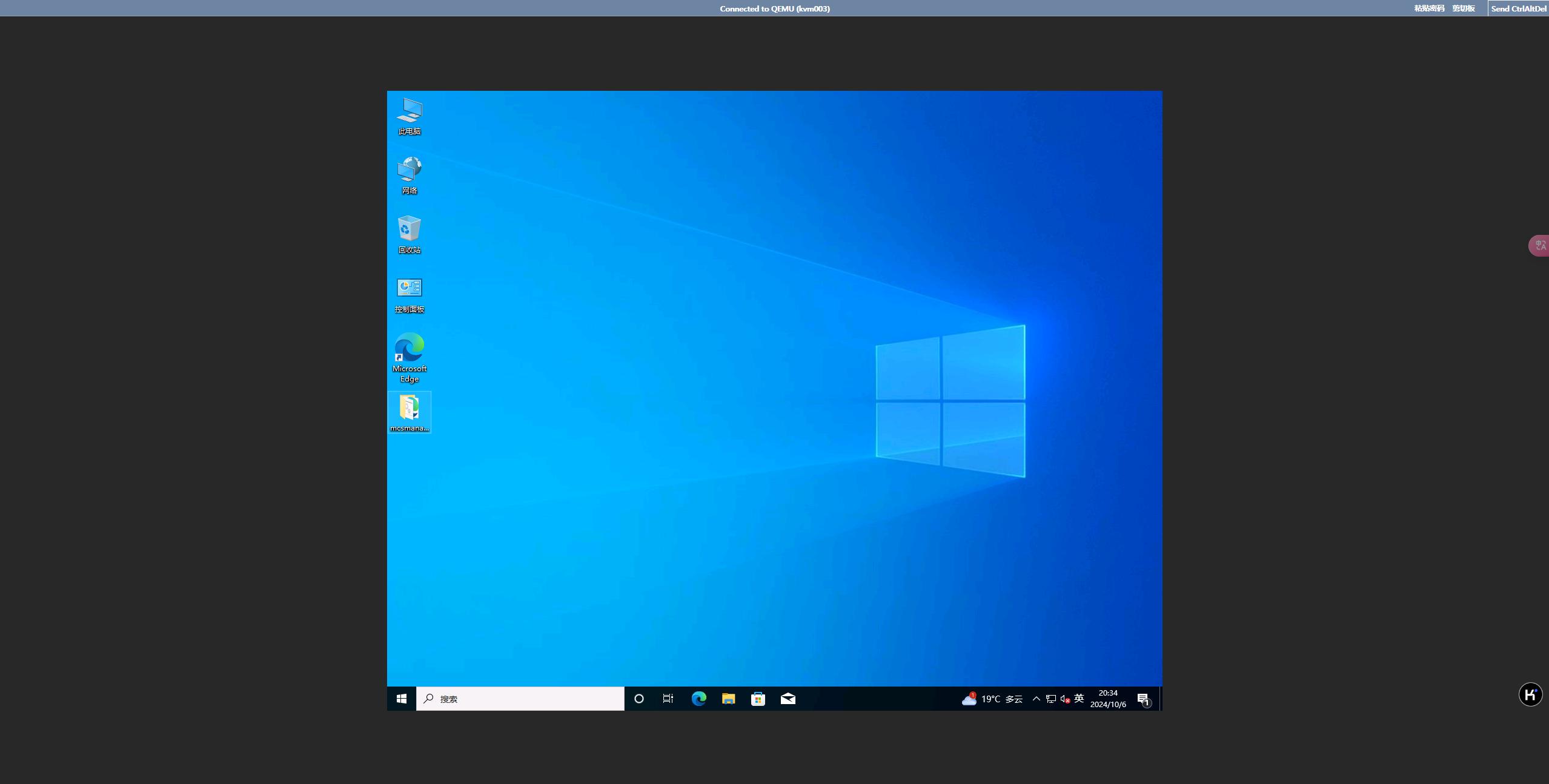Open the Mail app from the taskbar
1549x784 pixels.
788,699
